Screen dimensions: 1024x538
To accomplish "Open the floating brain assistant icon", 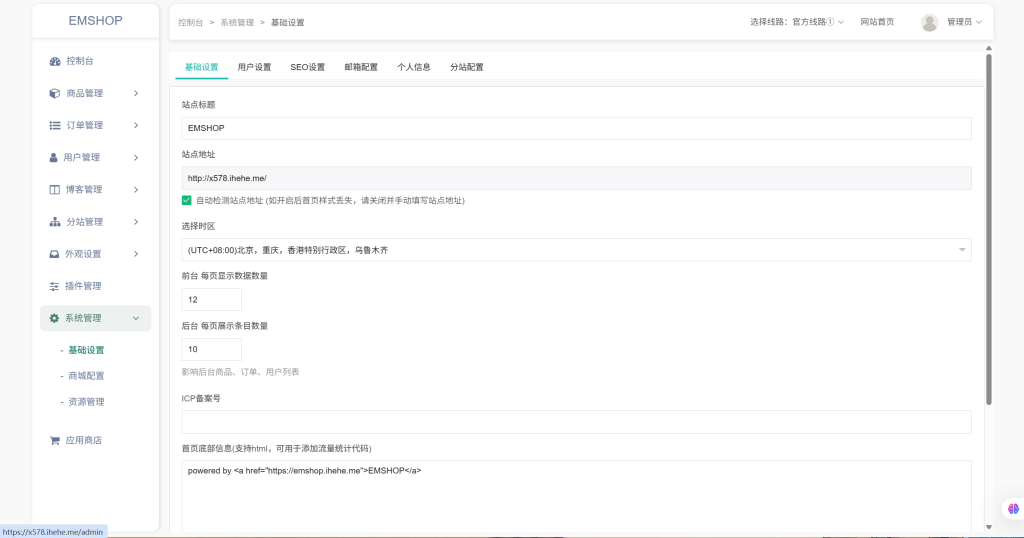I will pyautogui.click(x=1013, y=509).
